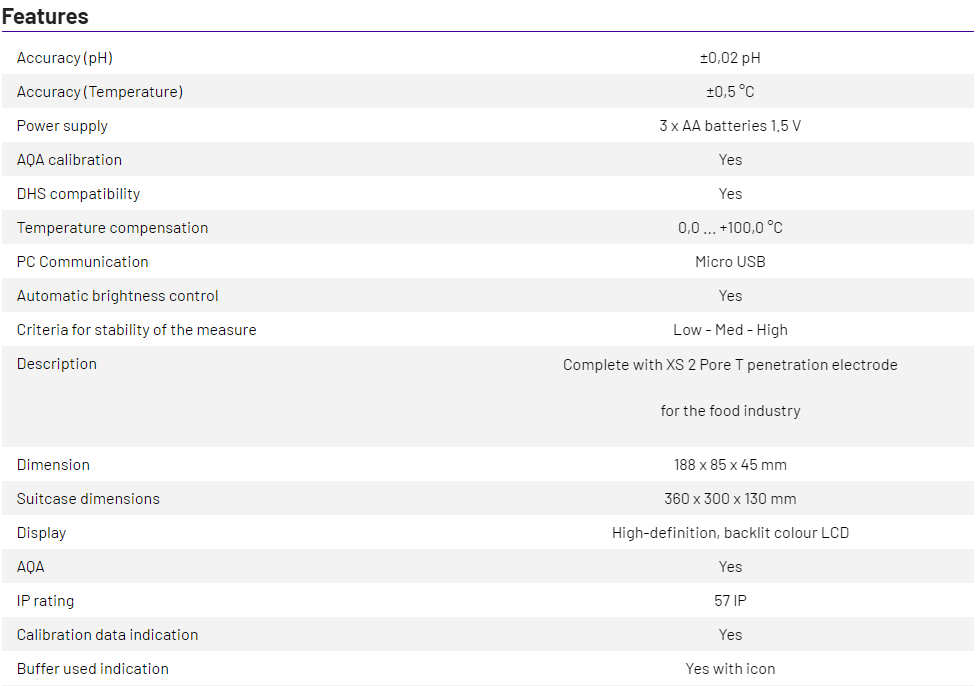Select the Automatic brightness control label
Image resolution: width=976 pixels, height=686 pixels.
pos(117,296)
